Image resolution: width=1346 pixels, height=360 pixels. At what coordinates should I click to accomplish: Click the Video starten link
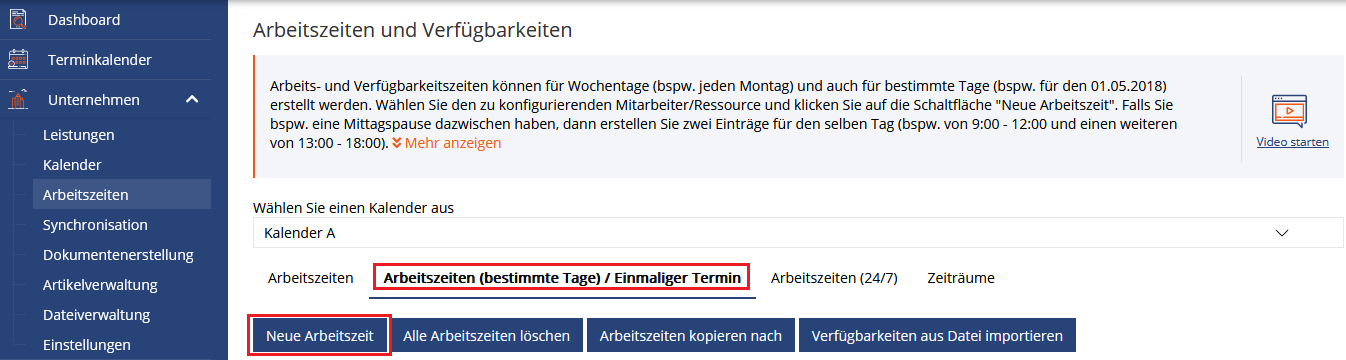coord(1292,142)
